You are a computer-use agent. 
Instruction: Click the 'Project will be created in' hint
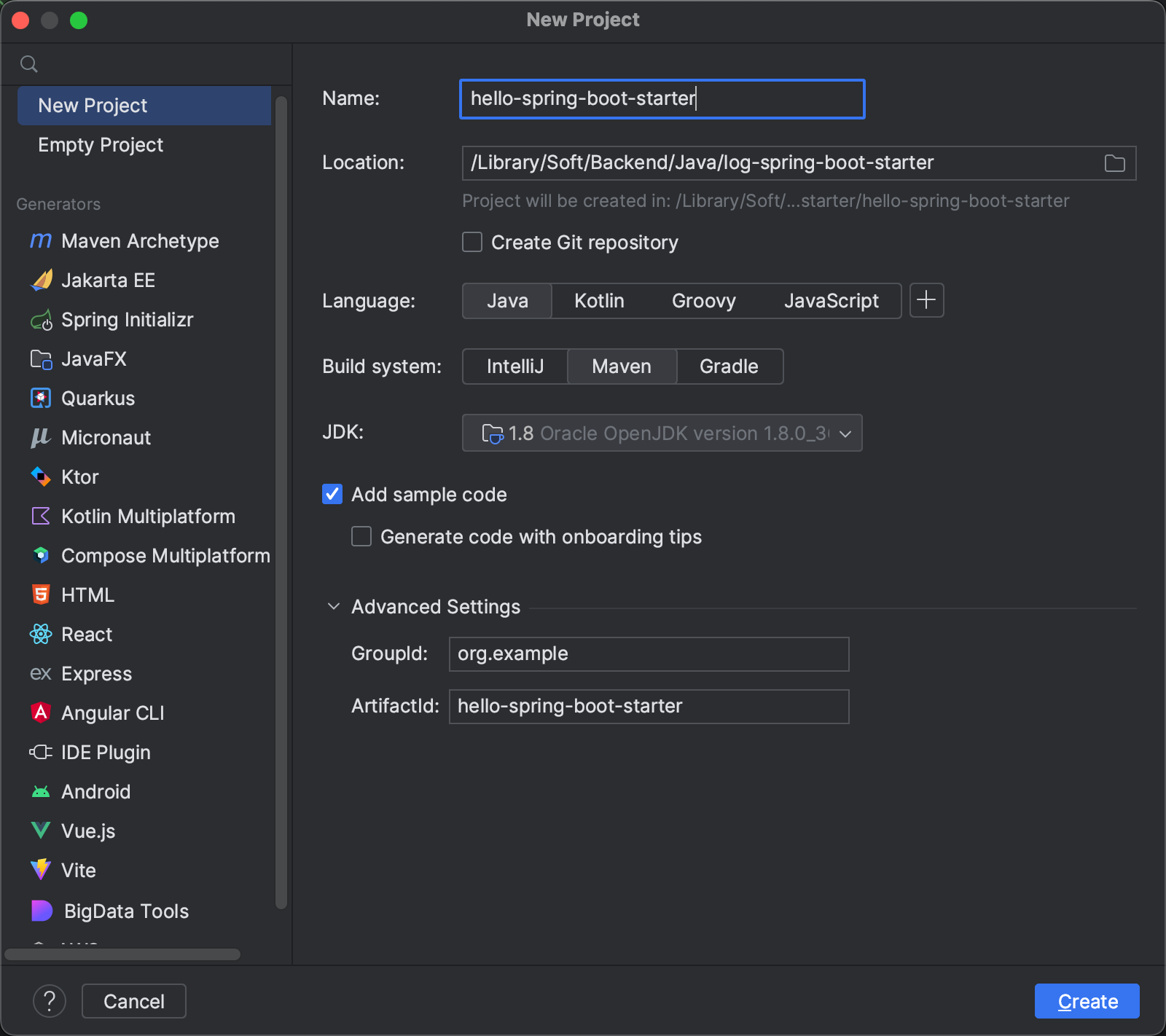(x=765, y=201)
